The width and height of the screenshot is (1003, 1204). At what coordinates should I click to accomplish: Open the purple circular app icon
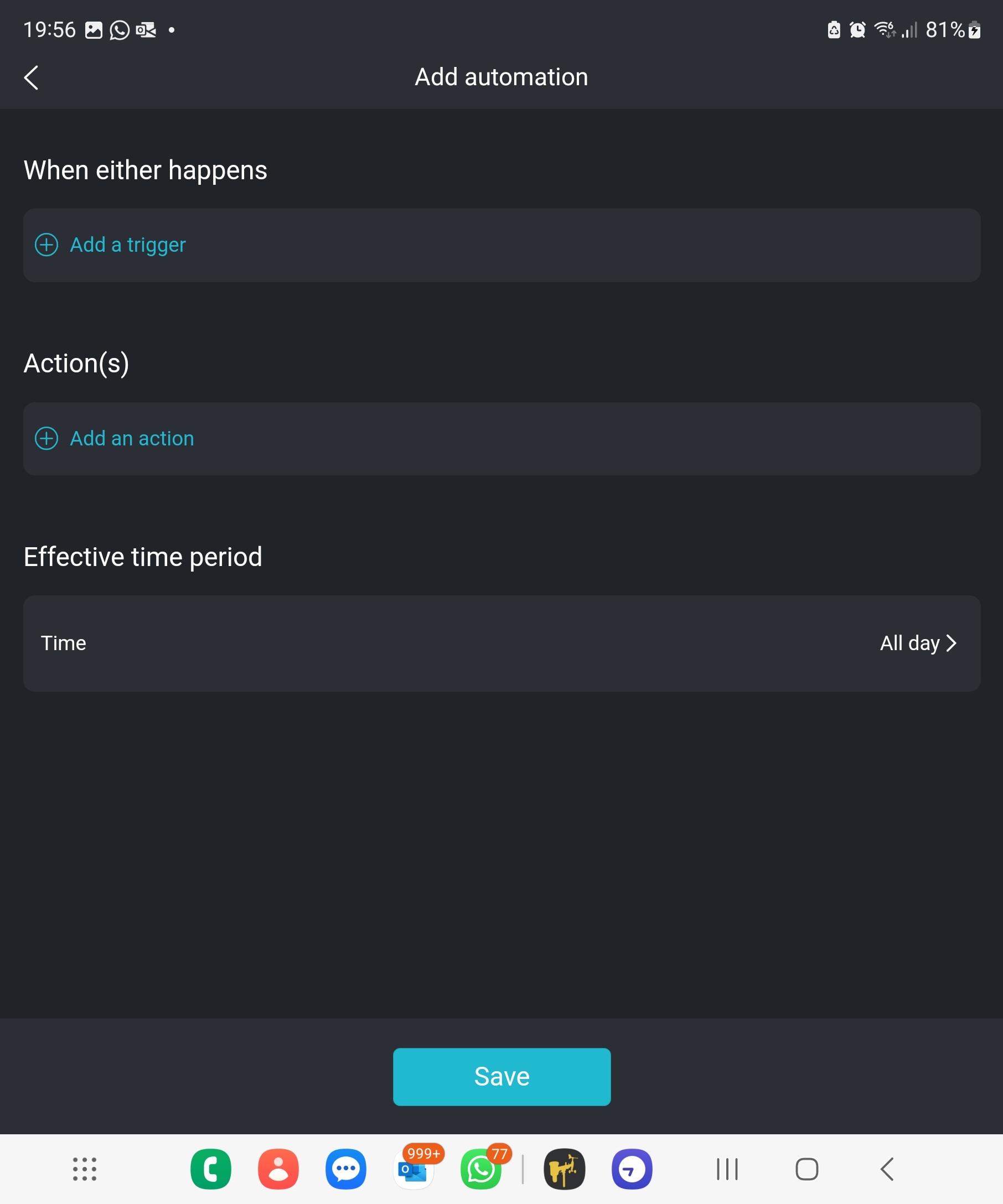tap(632, 1169)
